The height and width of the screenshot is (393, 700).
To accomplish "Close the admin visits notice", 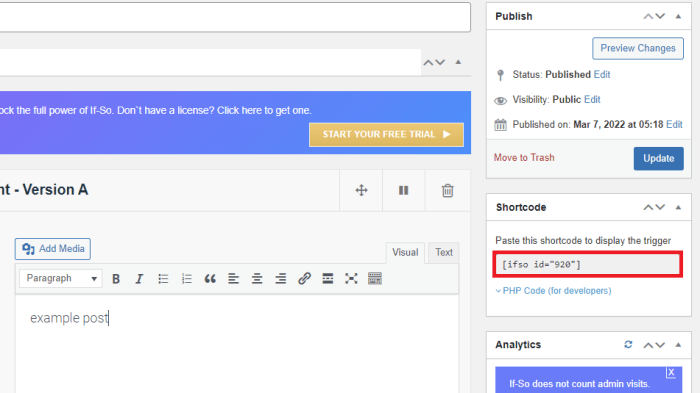I will point(671,372).
